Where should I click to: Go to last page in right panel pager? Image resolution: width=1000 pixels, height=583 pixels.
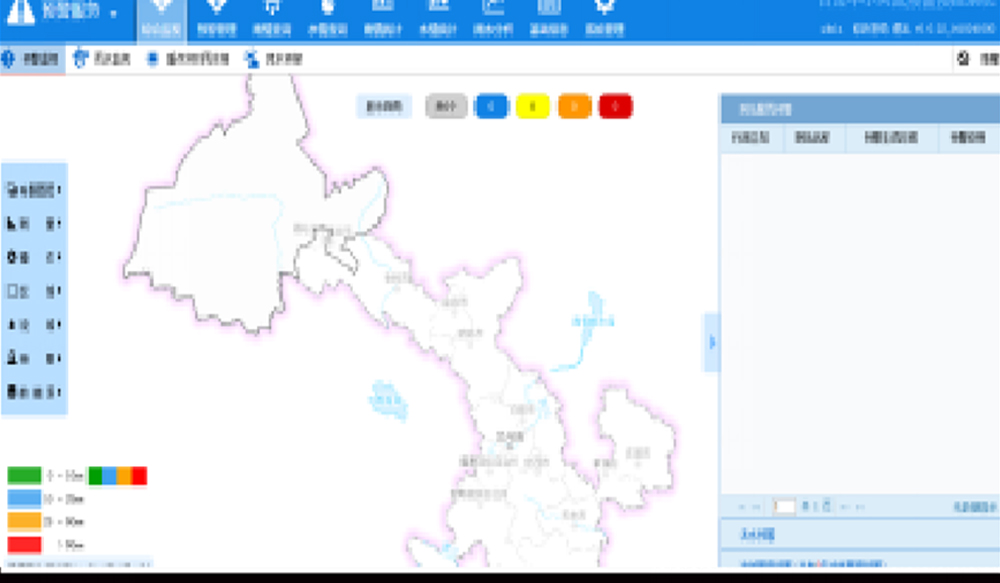(x=861, y=507)
